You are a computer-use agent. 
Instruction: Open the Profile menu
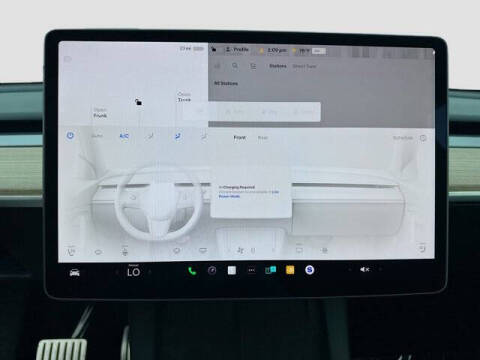pos(237,49)
